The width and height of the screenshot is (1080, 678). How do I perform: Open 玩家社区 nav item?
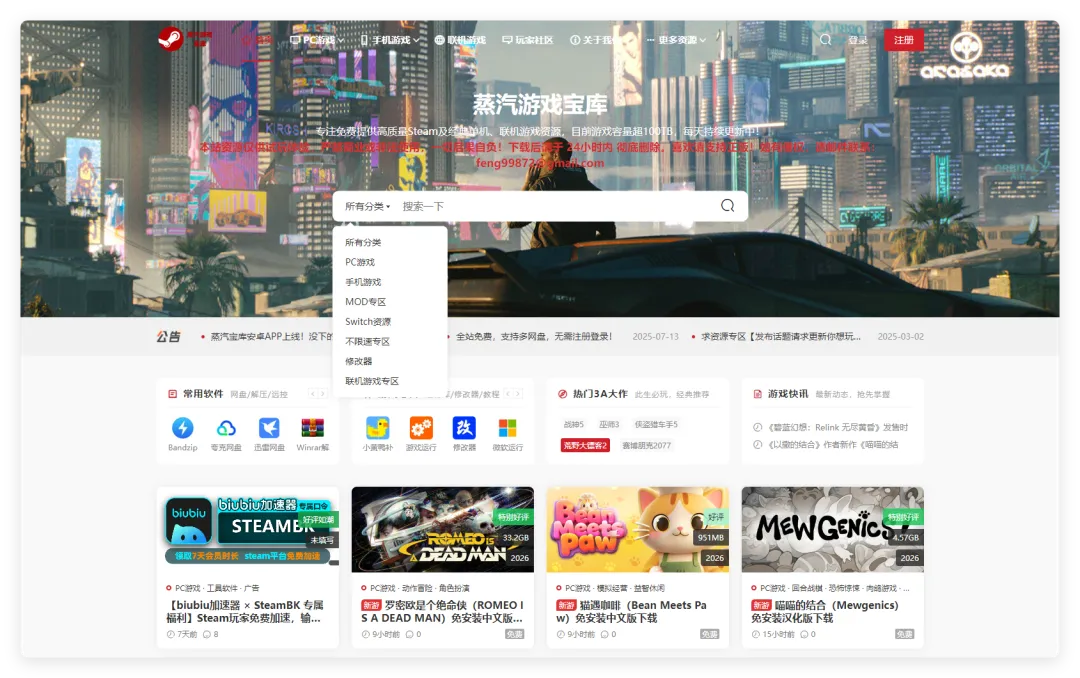[528, 40]
